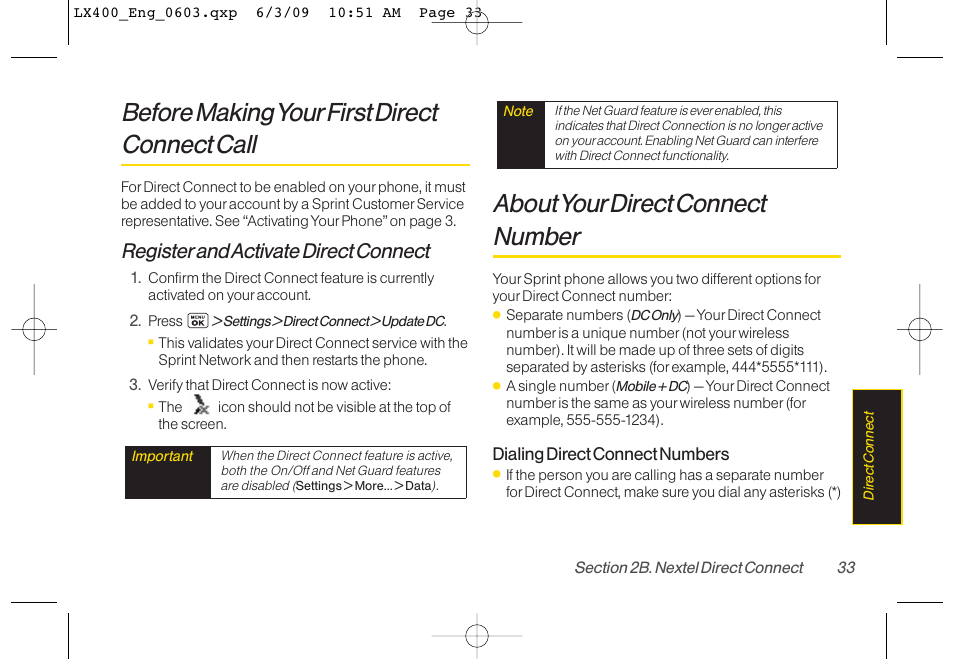
Task: Click the MENU OK key icon
Action: [198, 321]
